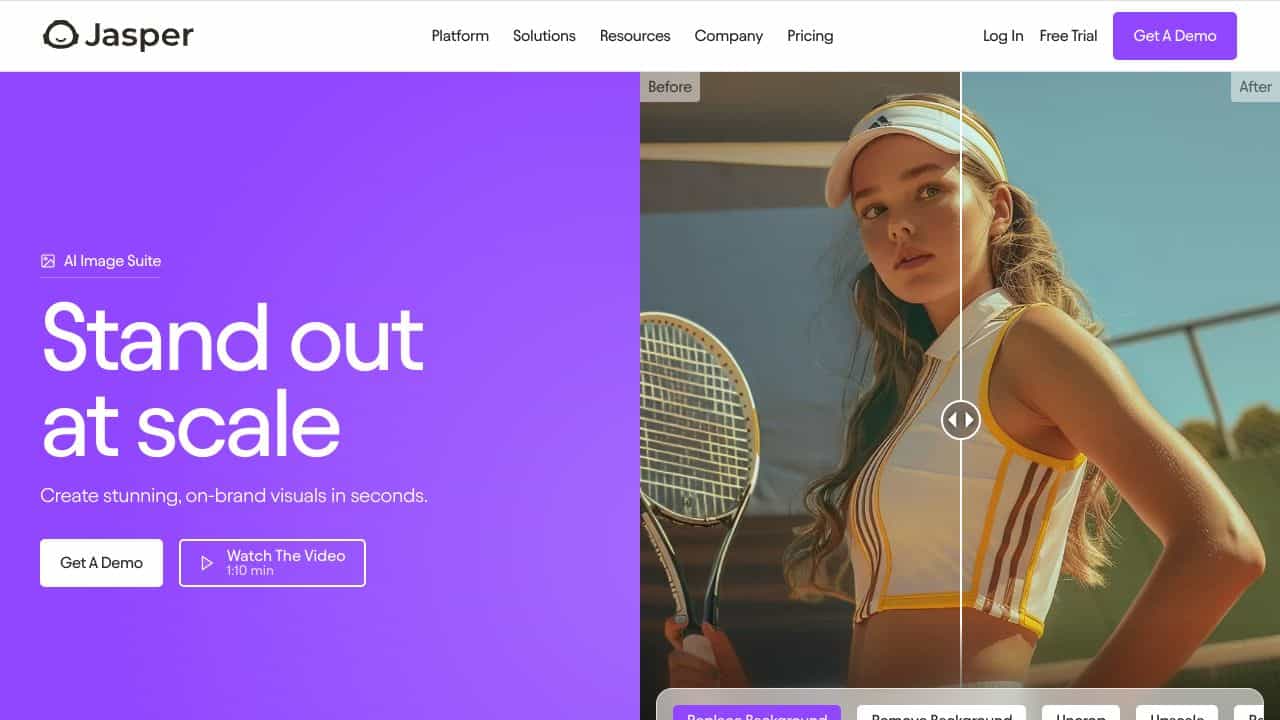Select the Remove Background tab

tap(942, 713)
